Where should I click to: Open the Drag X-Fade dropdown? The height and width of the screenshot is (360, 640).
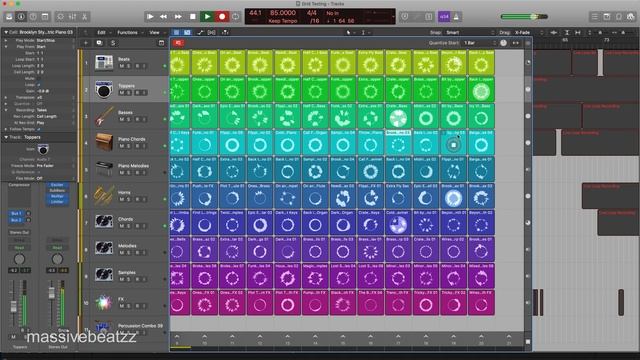[529, 32]
